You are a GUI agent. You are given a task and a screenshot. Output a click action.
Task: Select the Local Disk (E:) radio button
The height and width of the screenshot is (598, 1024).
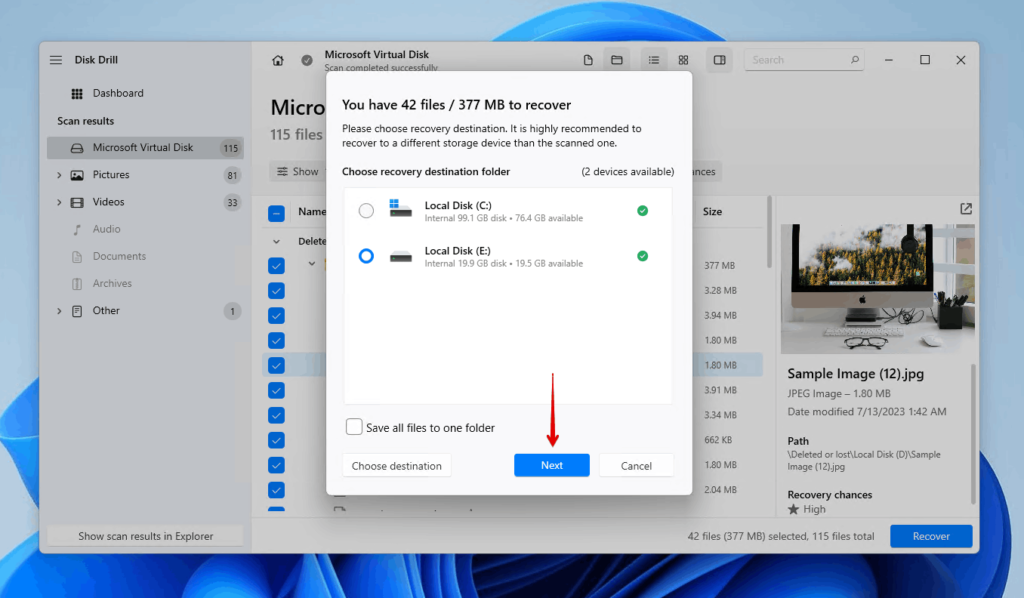[x=366, y=255]
